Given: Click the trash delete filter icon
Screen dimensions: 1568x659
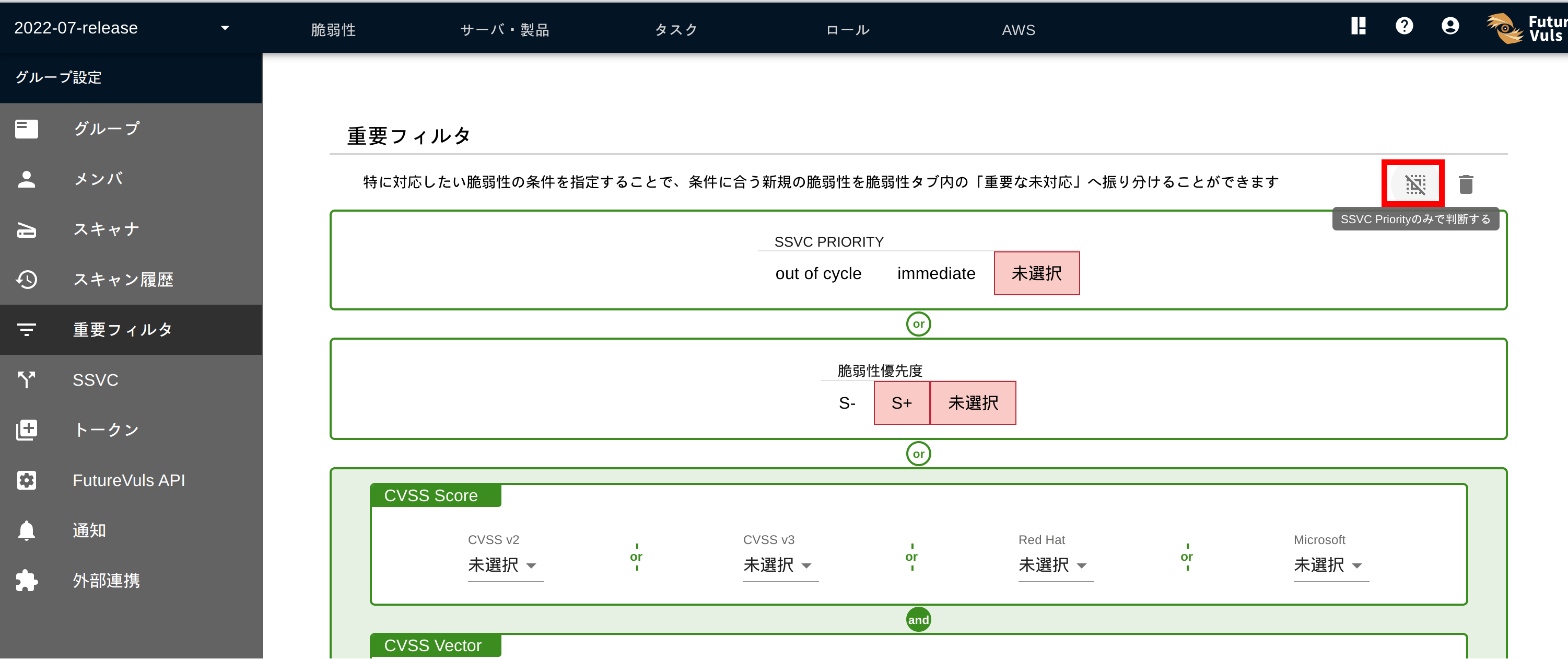Looking at the screenshot, I should tap(1465, 184).
